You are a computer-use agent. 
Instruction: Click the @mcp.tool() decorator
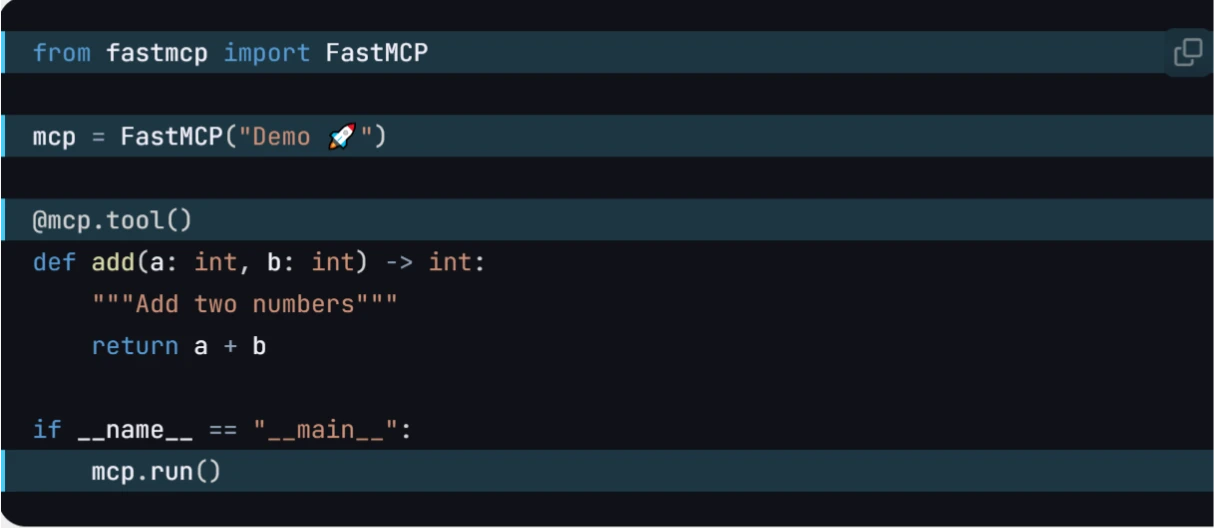112,220
